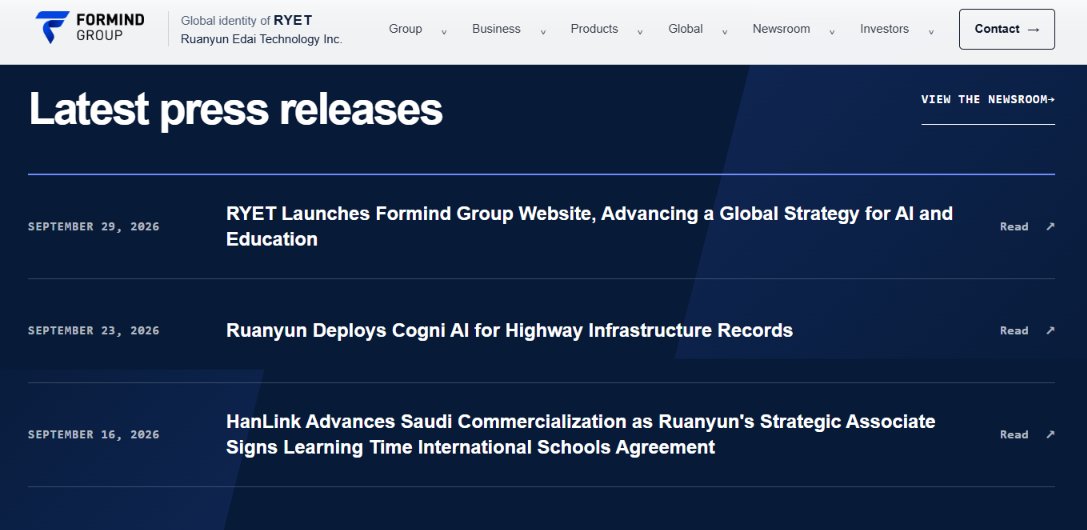
Task: Open the RYET Launches Formind Group Website headline
Action: coord(589,226)
